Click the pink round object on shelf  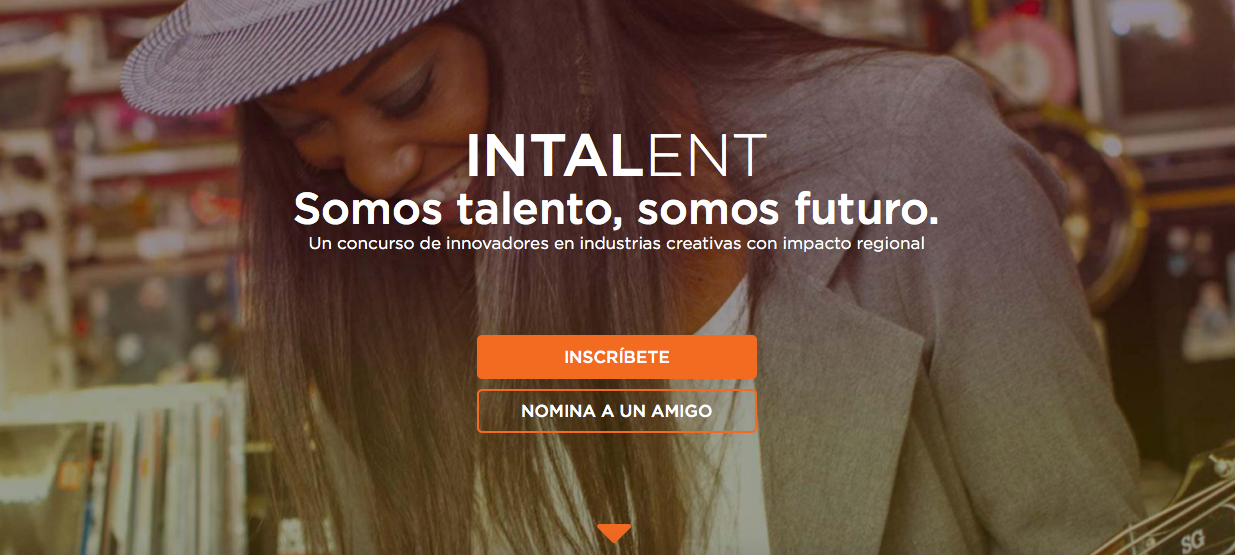pos(1010,55)
